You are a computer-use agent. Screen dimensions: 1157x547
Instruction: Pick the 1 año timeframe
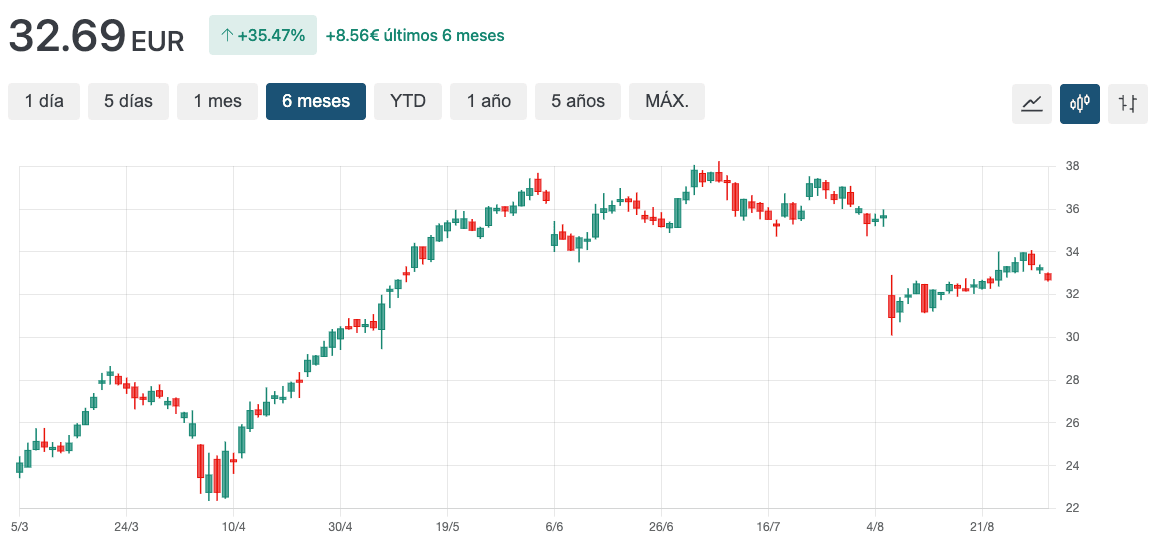pos(488,101)
